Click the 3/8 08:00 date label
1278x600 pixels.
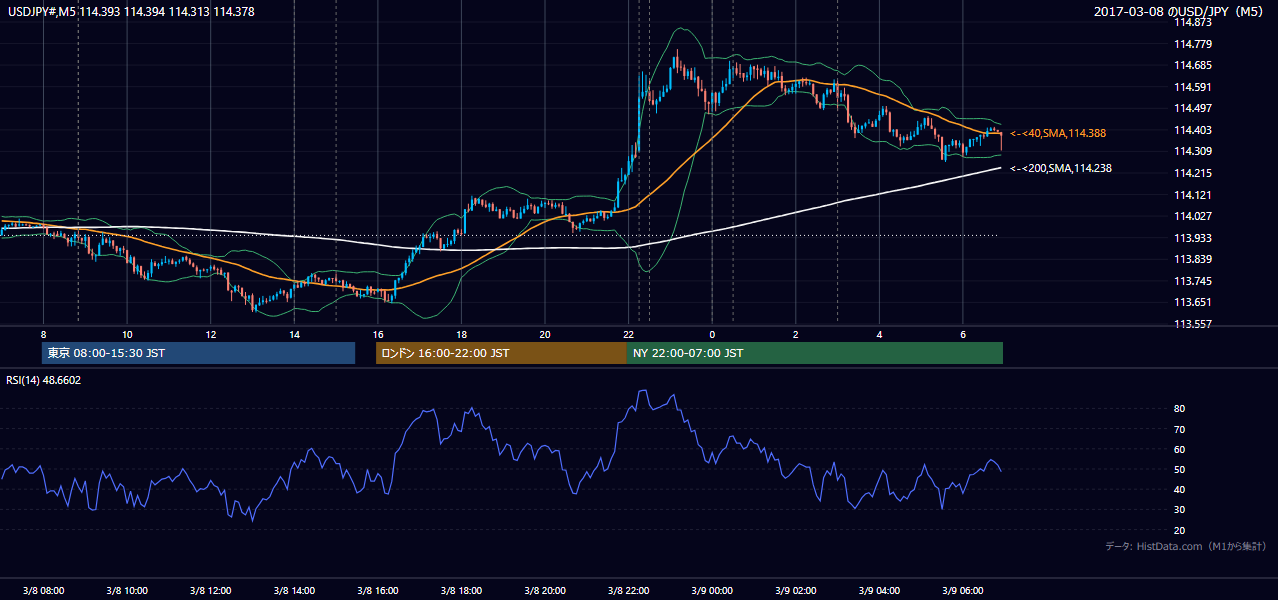pyautogui.click(x=43, y=591)
